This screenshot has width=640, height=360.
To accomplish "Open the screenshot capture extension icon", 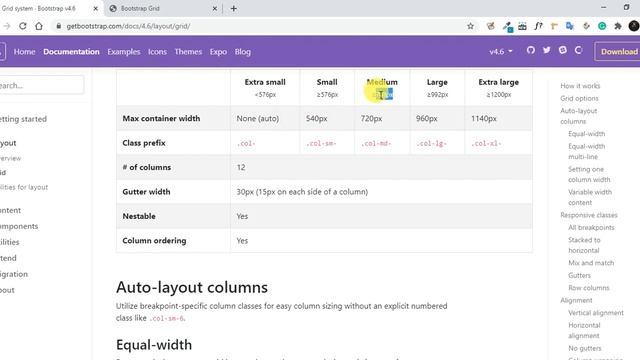I will point(522,26).
